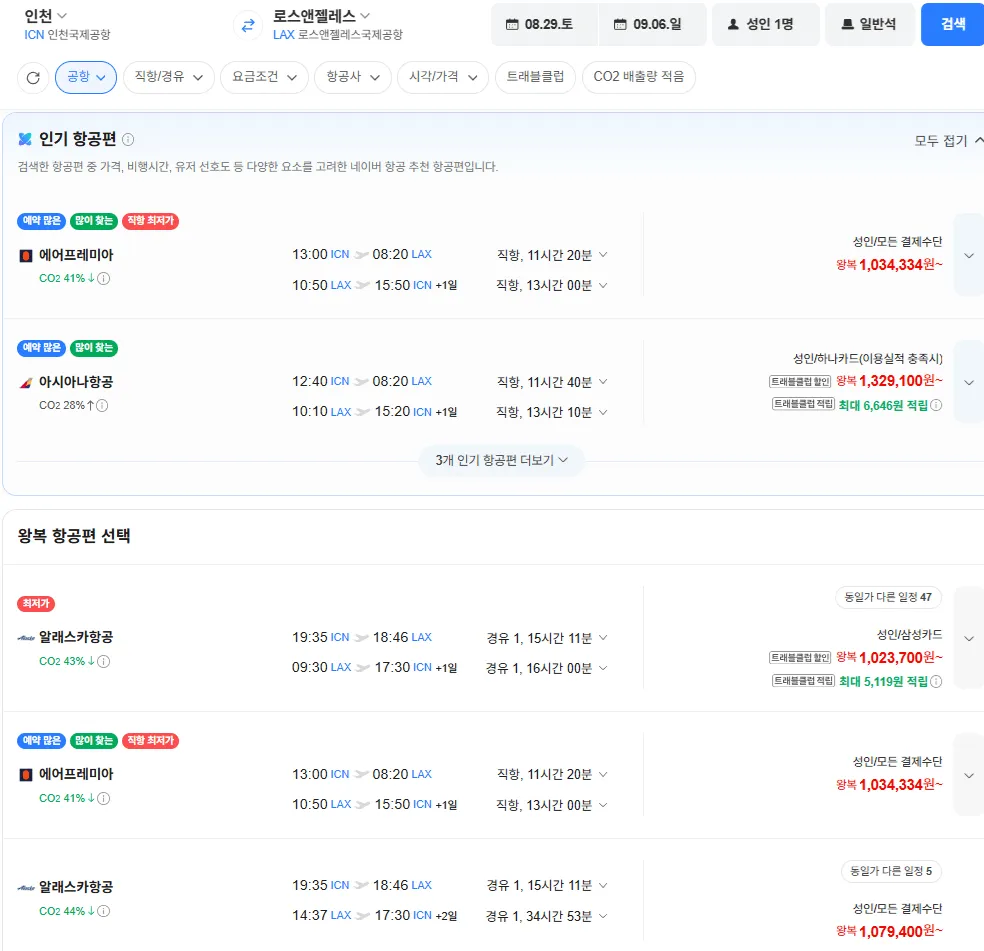Screen dimensions: 984x951
Task: Change seat class 일반석
Action: [x=870, y=24]
